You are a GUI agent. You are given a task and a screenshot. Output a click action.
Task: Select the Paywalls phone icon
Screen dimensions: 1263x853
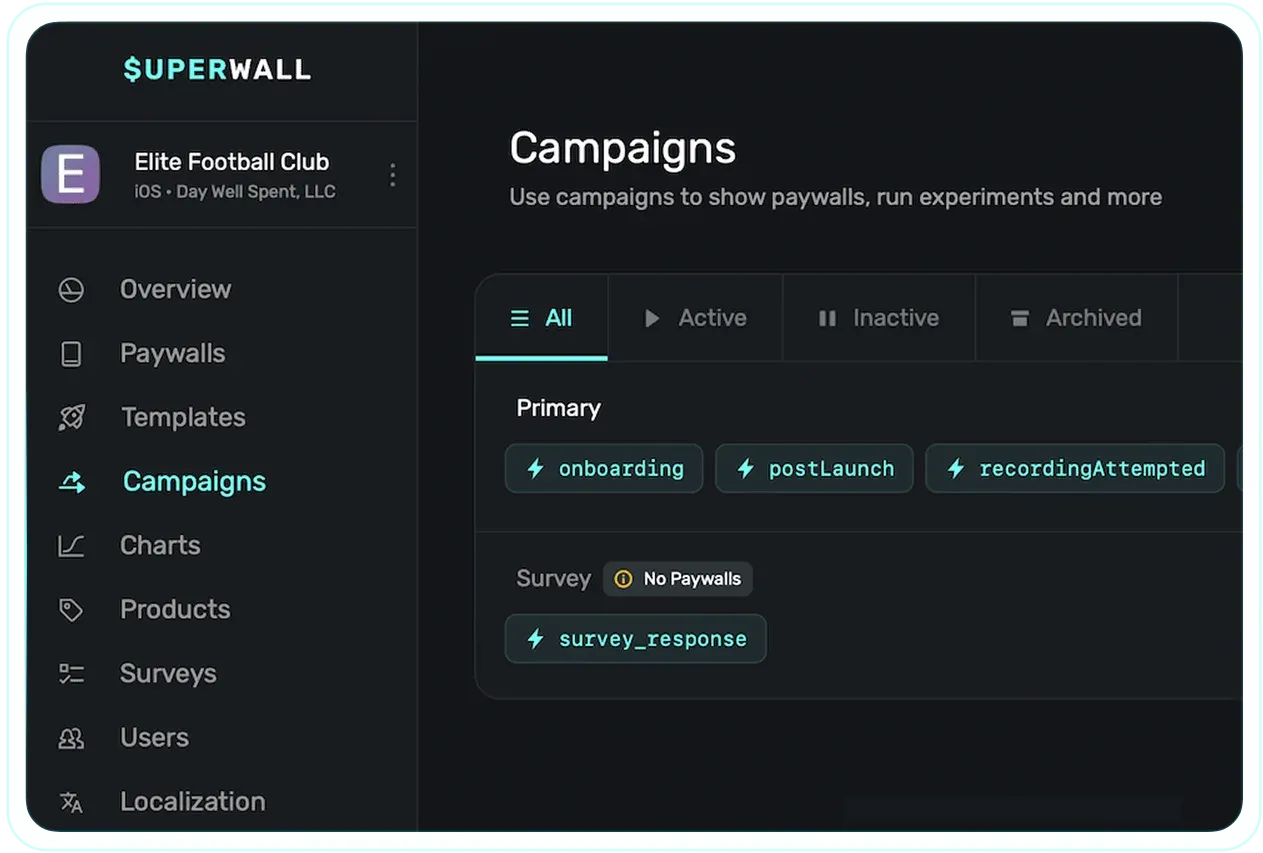pos(71,353)
